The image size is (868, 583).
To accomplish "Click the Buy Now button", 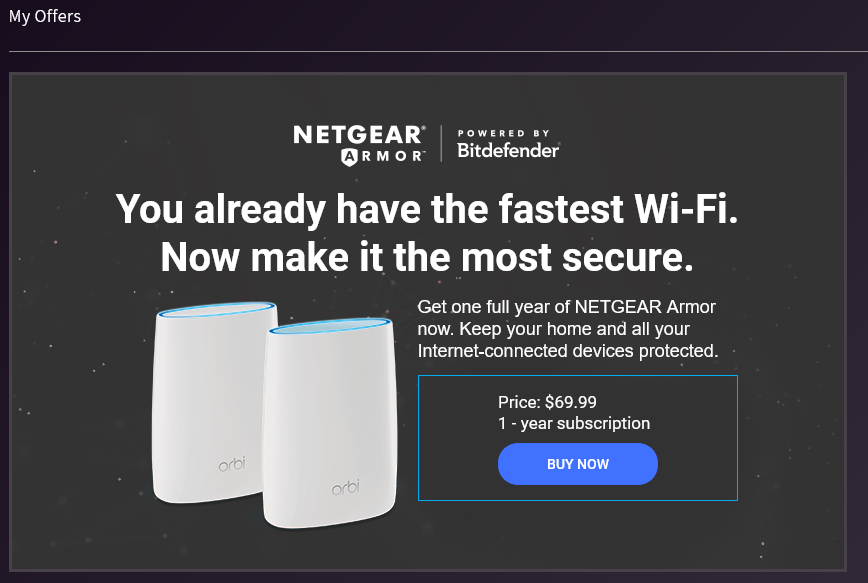I will coord(577,464).
